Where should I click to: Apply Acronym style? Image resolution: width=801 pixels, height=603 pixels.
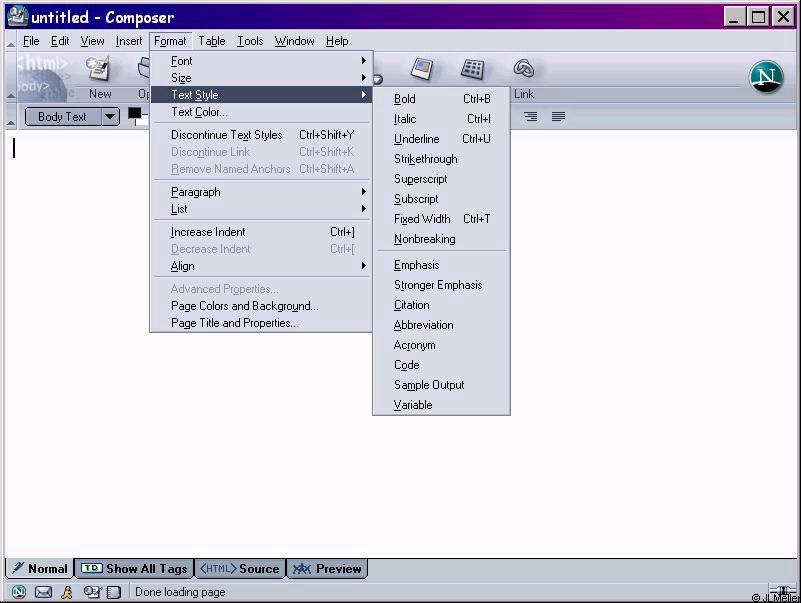click(441, 345)
